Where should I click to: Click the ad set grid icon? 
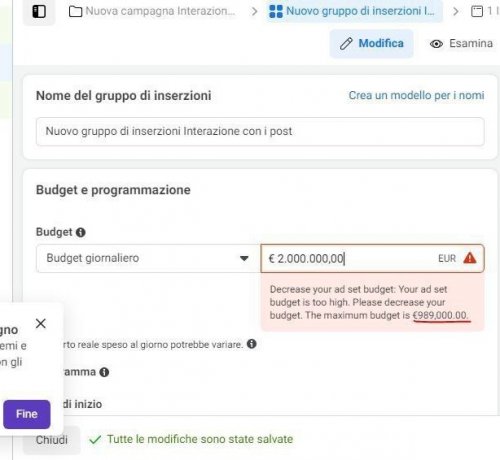(276, 11)
